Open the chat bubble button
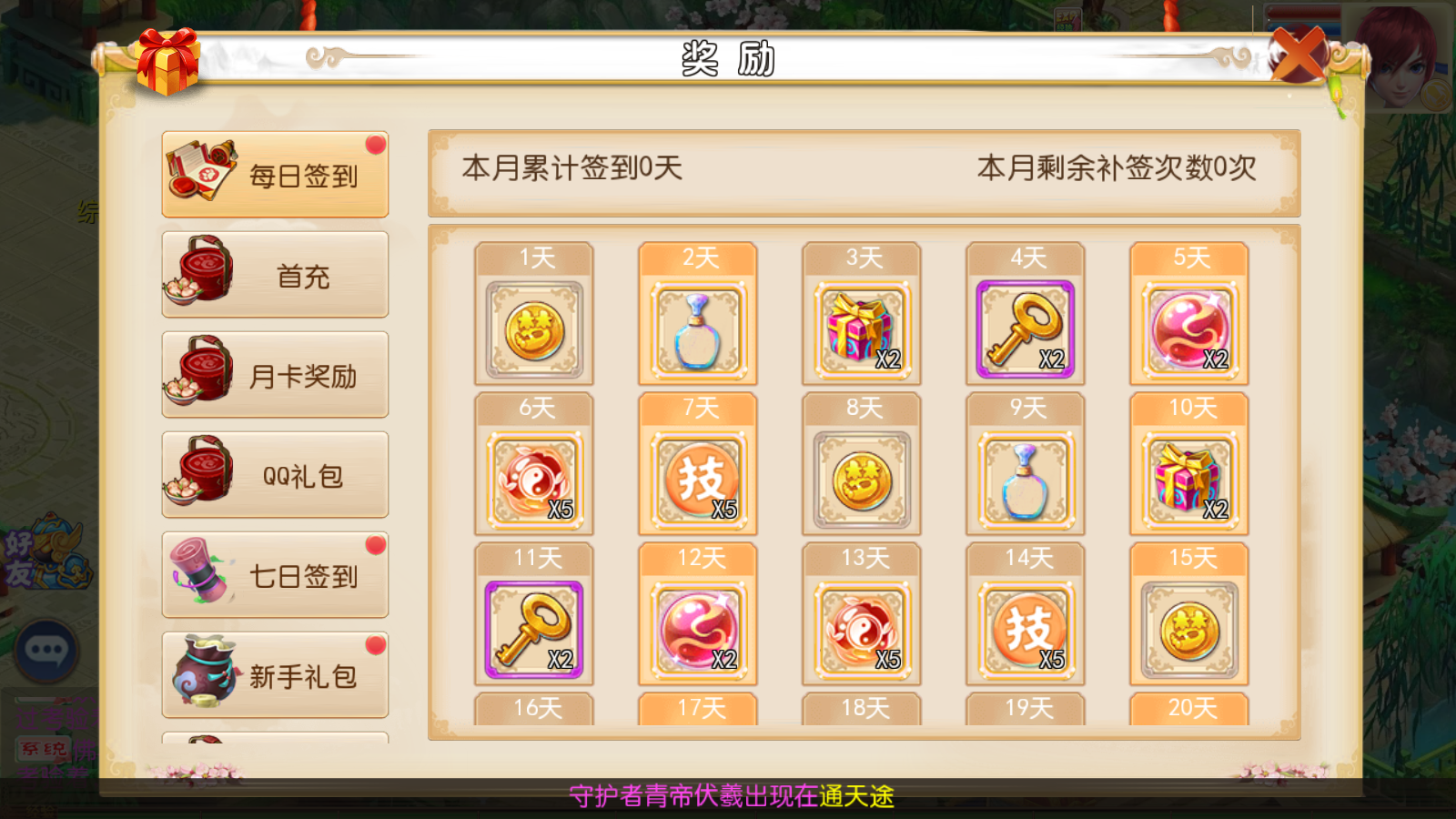Viewport: 1456px width, 819px height. 46,651
